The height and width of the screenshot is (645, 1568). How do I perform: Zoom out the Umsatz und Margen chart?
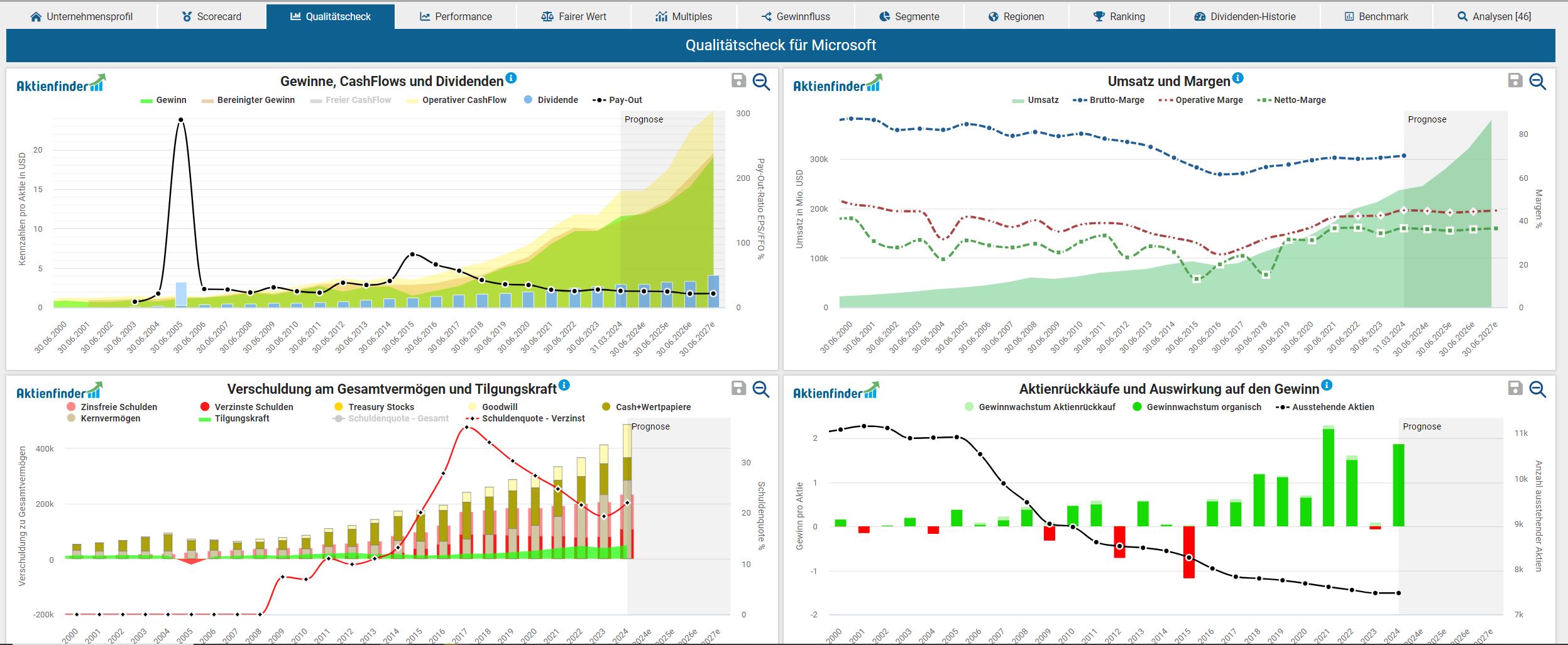[1537, 81]
